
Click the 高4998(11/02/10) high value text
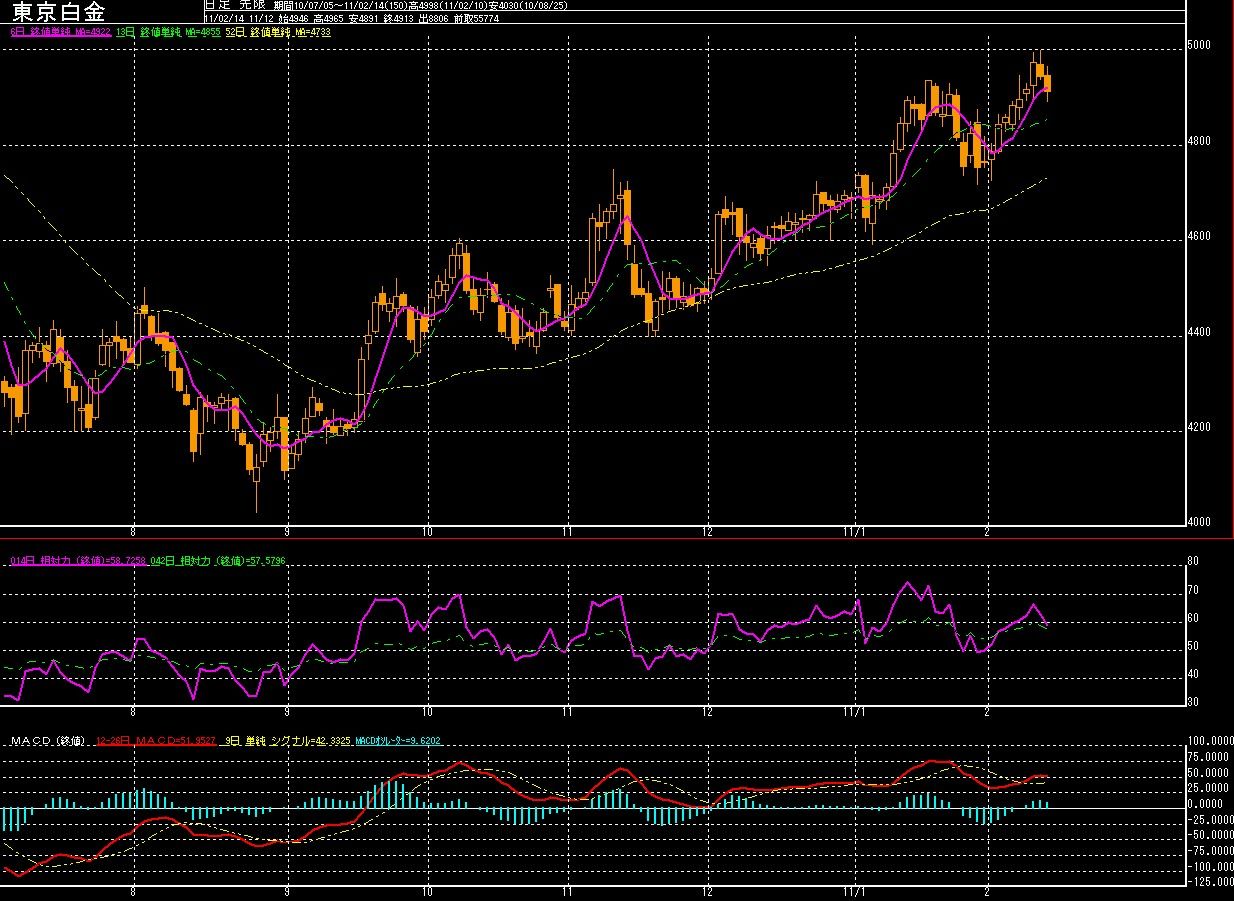point(449,6)
